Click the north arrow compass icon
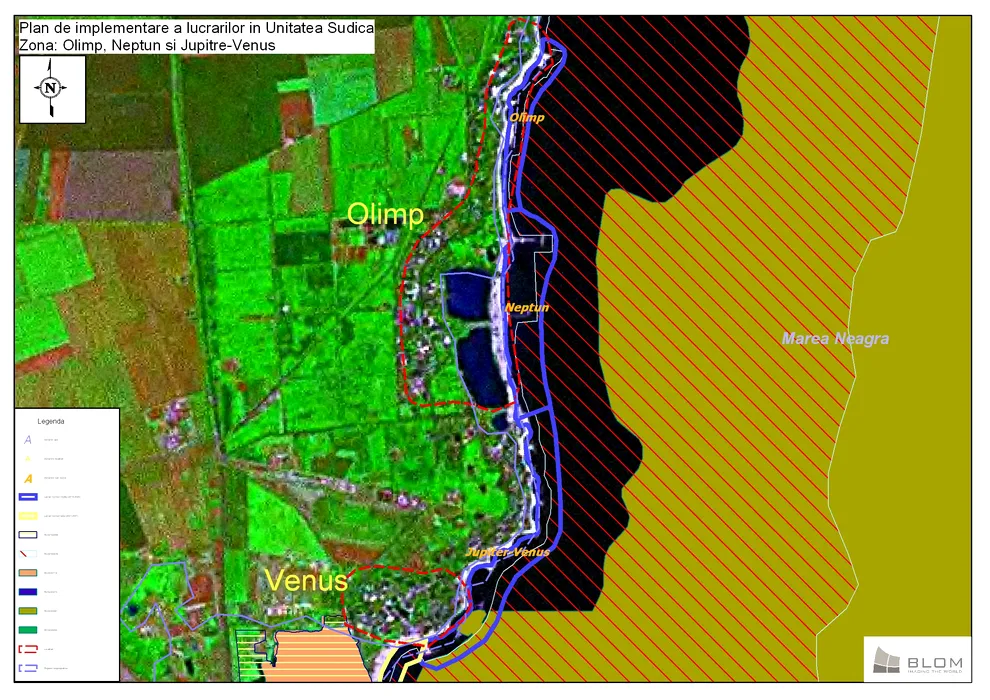 click(x=52, y=88)
